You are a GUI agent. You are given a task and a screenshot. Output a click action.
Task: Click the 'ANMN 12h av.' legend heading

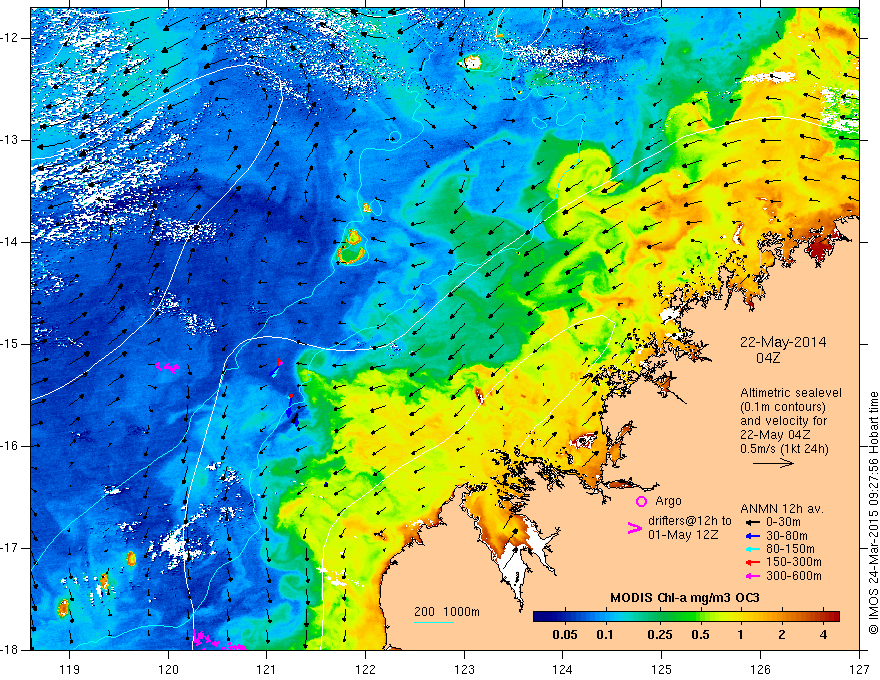[x=782, y=509]
